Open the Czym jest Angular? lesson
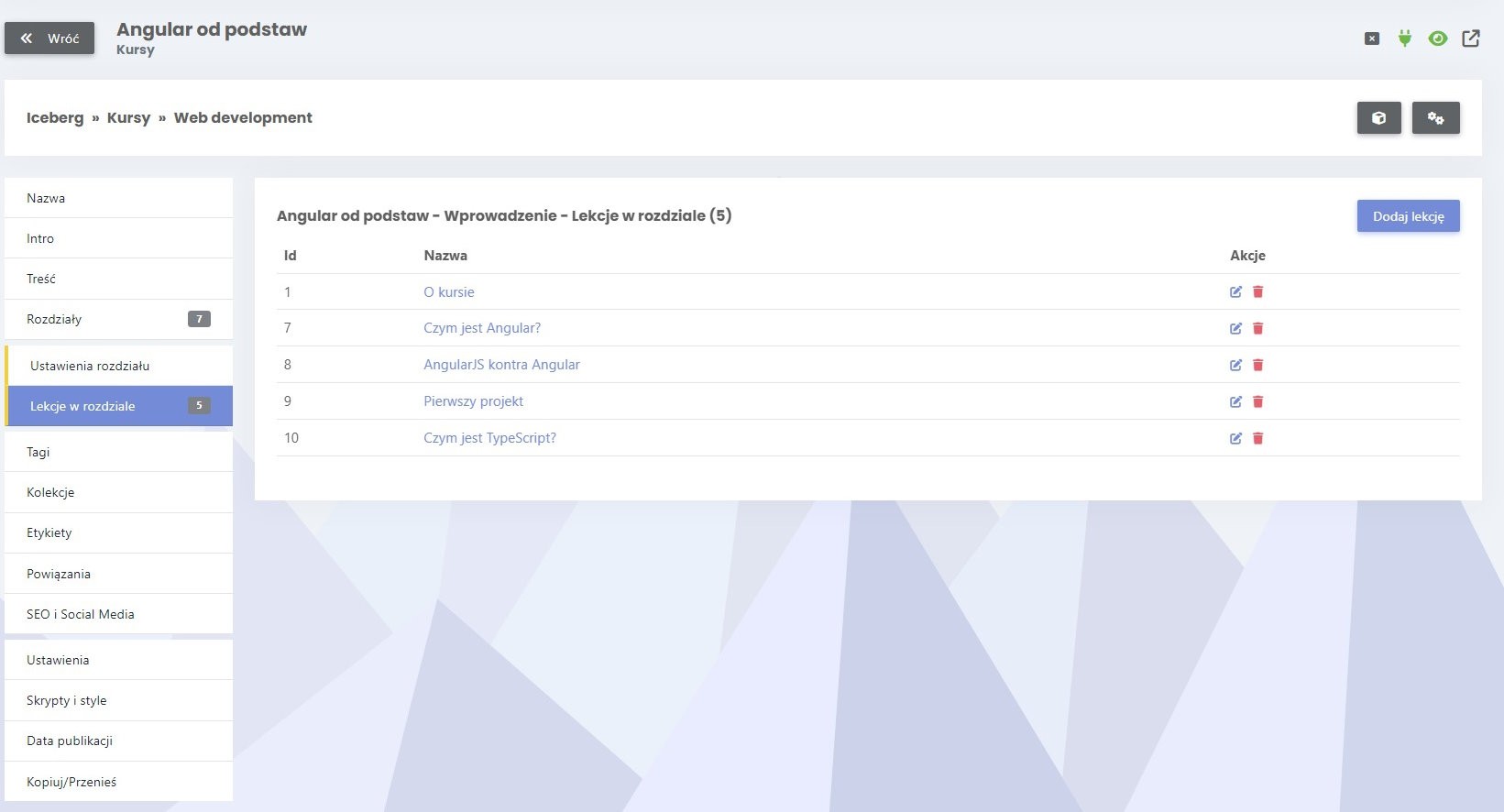This screenshot has height=812, width=1504. point(482,328)
